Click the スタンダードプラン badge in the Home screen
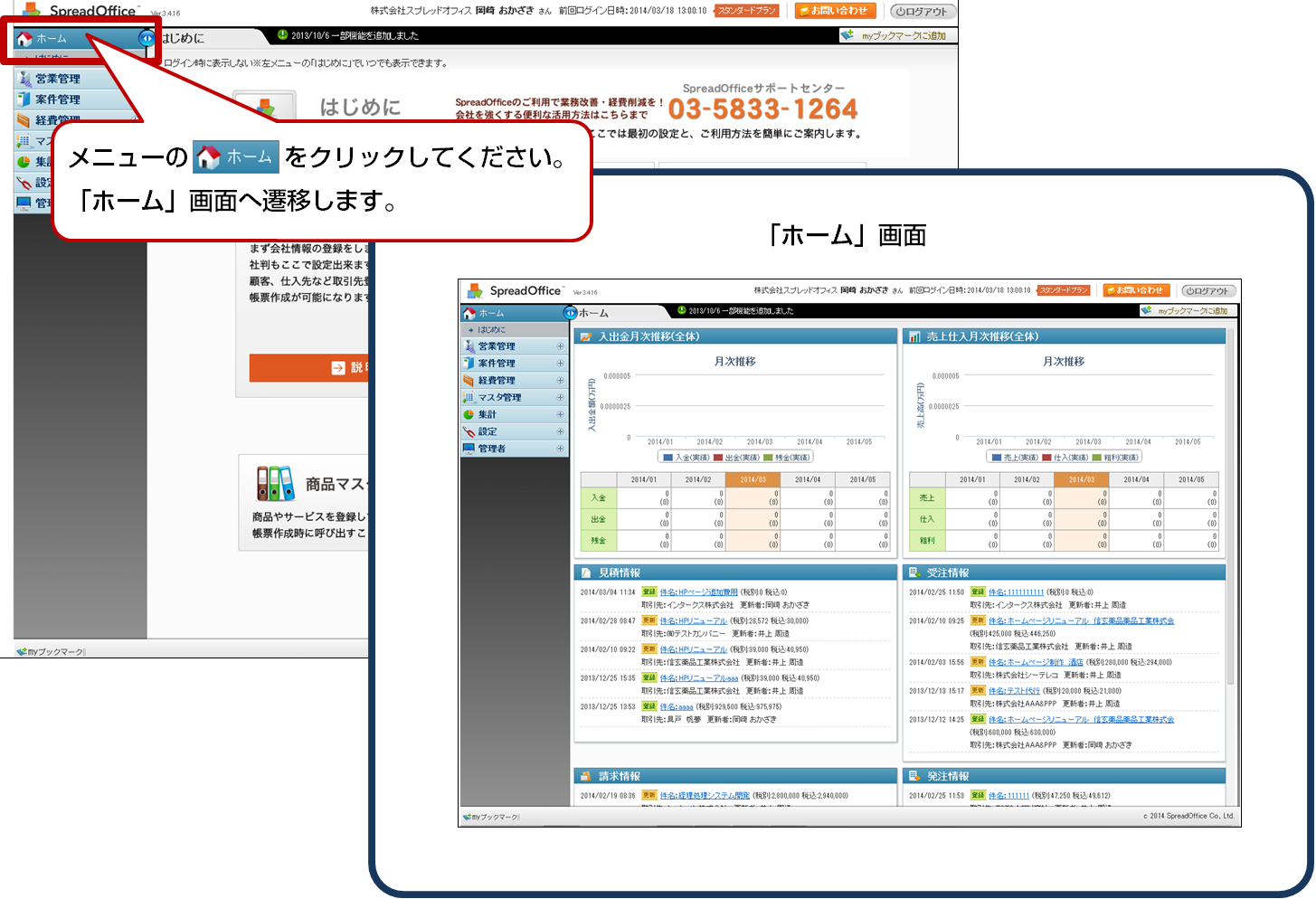Viewport: 1316px width, 899px height. (1064, 290)
